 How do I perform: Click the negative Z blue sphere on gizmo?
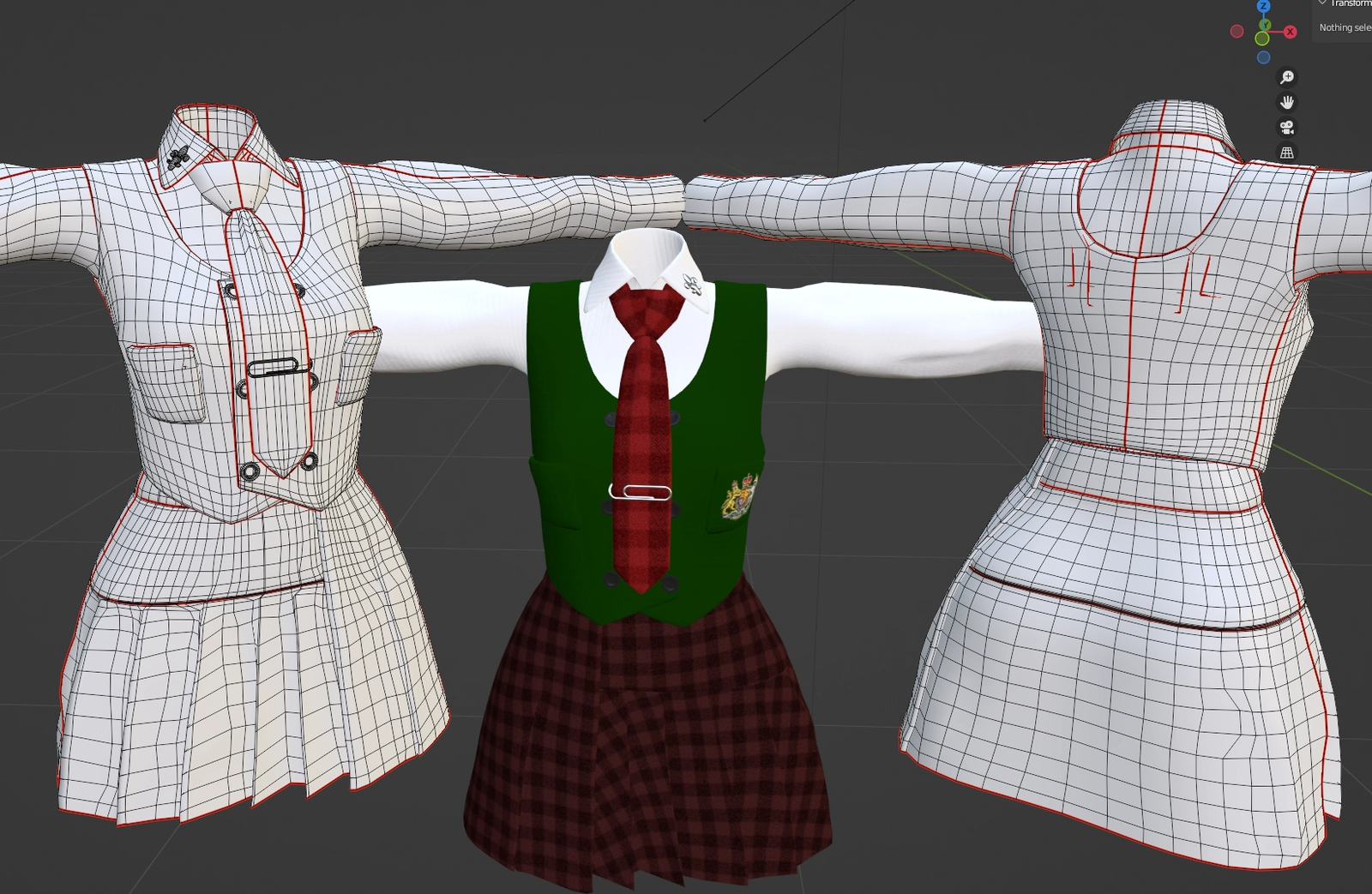[1263, 57]
